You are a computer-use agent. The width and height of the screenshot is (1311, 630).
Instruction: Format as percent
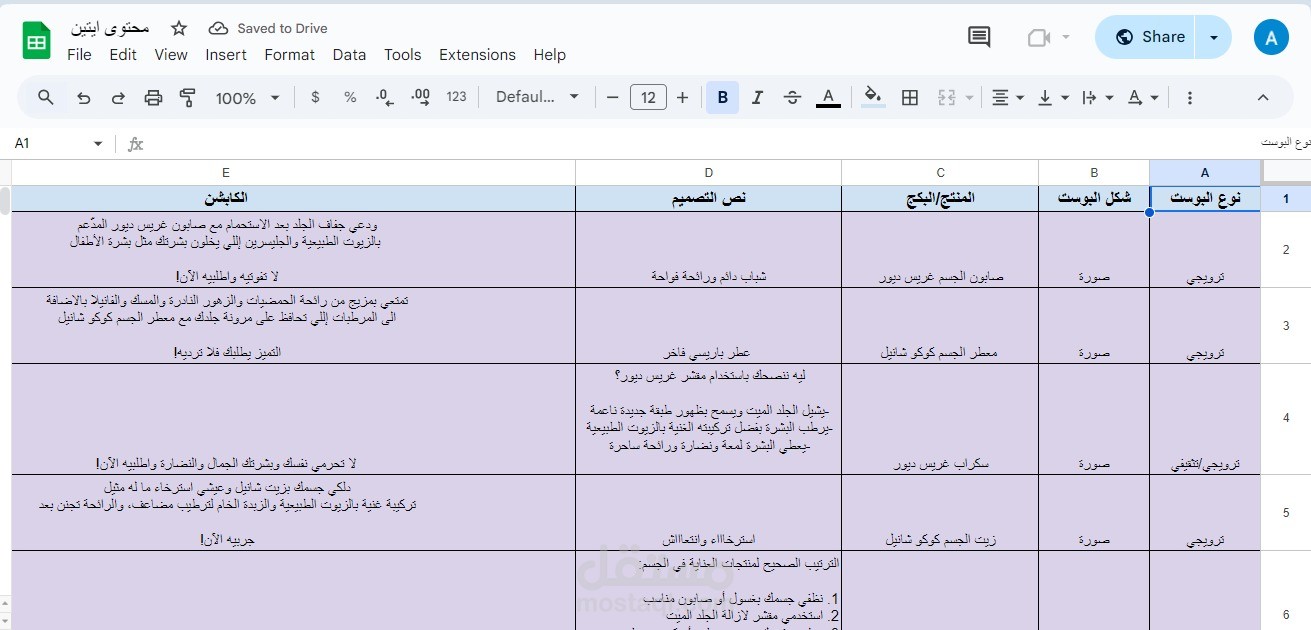350,97
